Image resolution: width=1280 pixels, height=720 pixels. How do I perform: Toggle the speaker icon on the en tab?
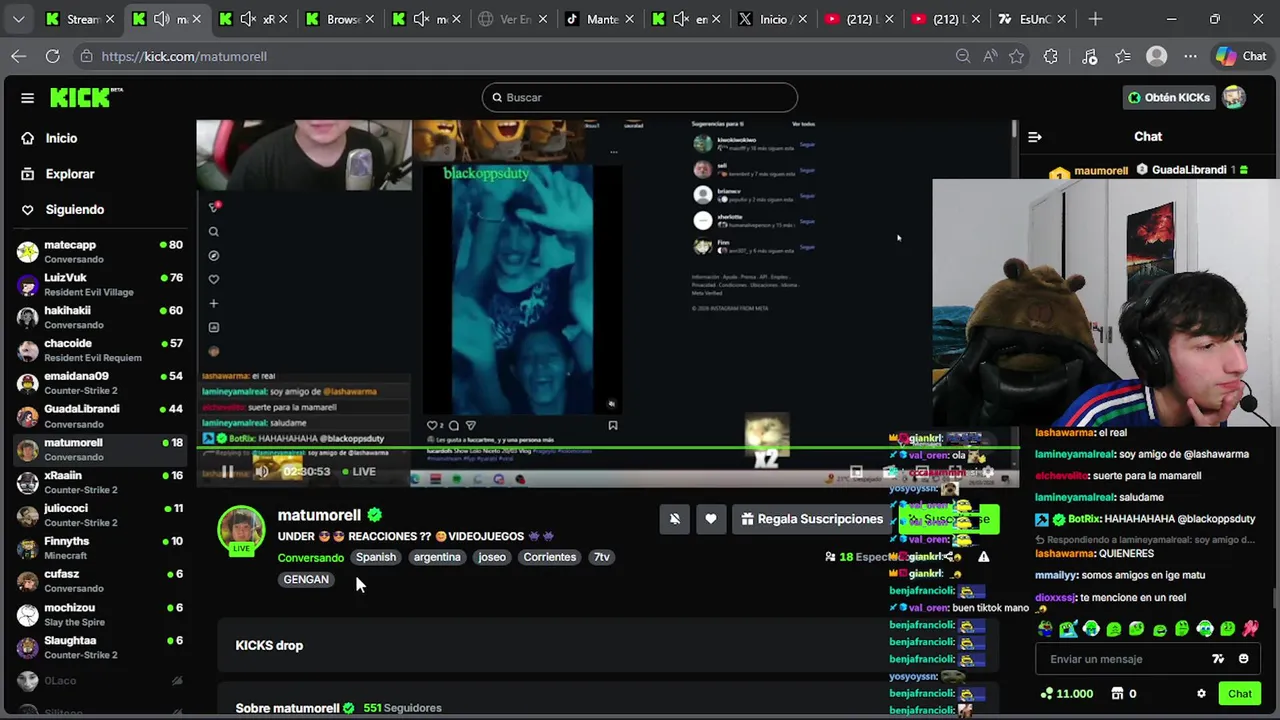681,19
